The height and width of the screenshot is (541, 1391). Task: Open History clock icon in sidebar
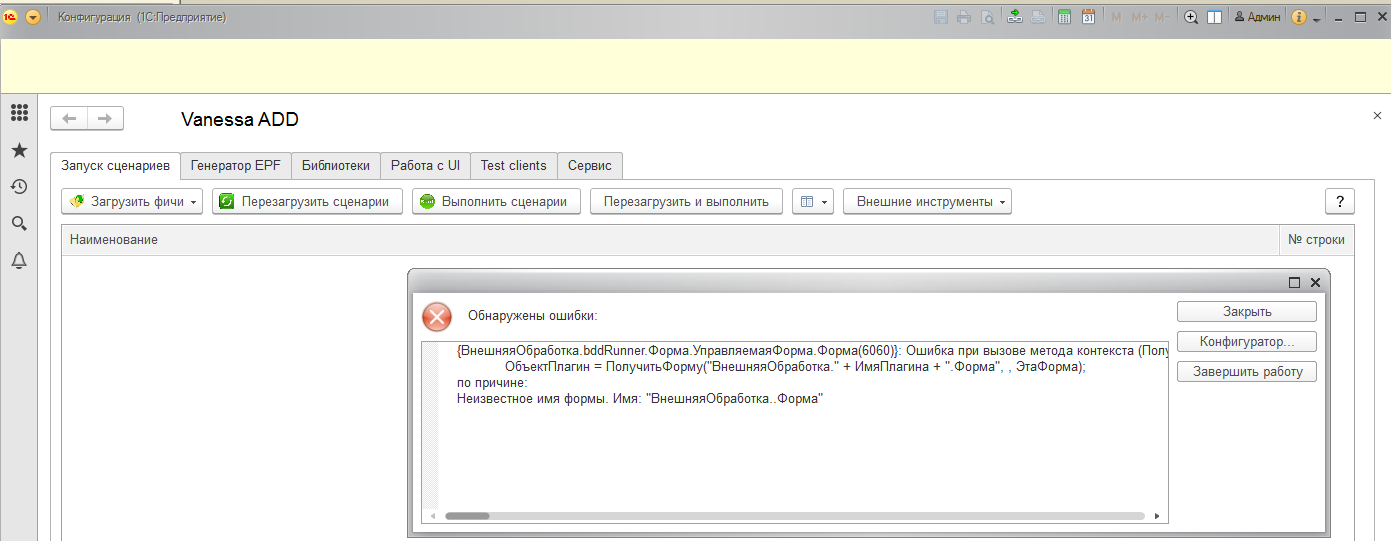19,187
